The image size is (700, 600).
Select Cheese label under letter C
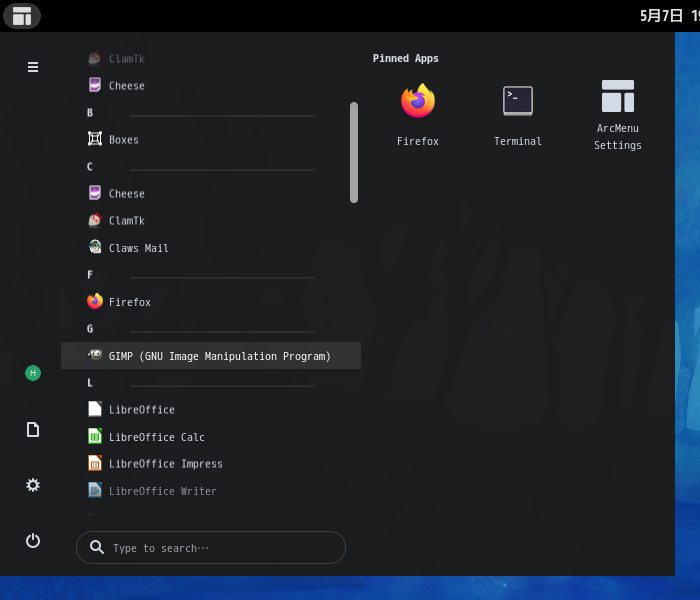coord(126,194)
